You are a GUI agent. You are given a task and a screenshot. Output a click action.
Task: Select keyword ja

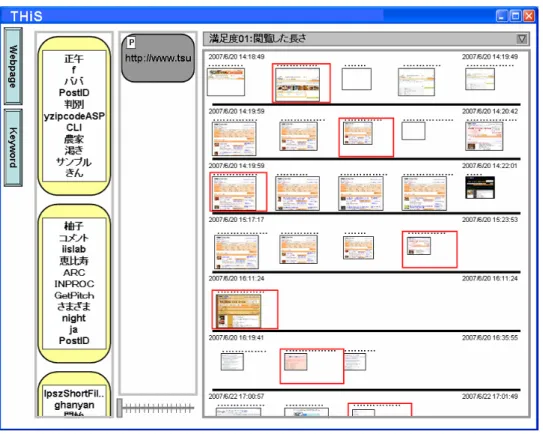click(73, 329)
